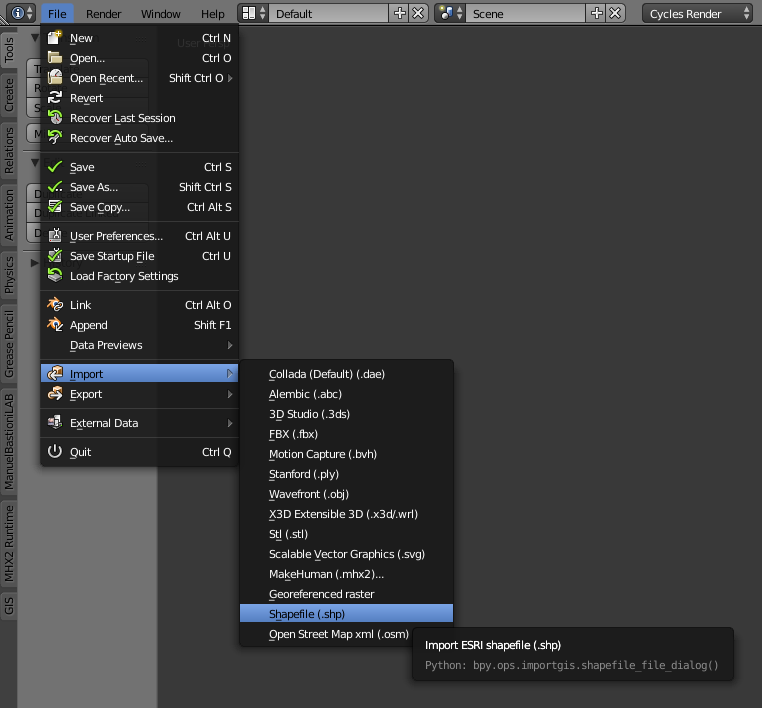Import a 3D Studio (.3ds) file
This screenshot has width=762, height=708.
[x=346, y=414]
